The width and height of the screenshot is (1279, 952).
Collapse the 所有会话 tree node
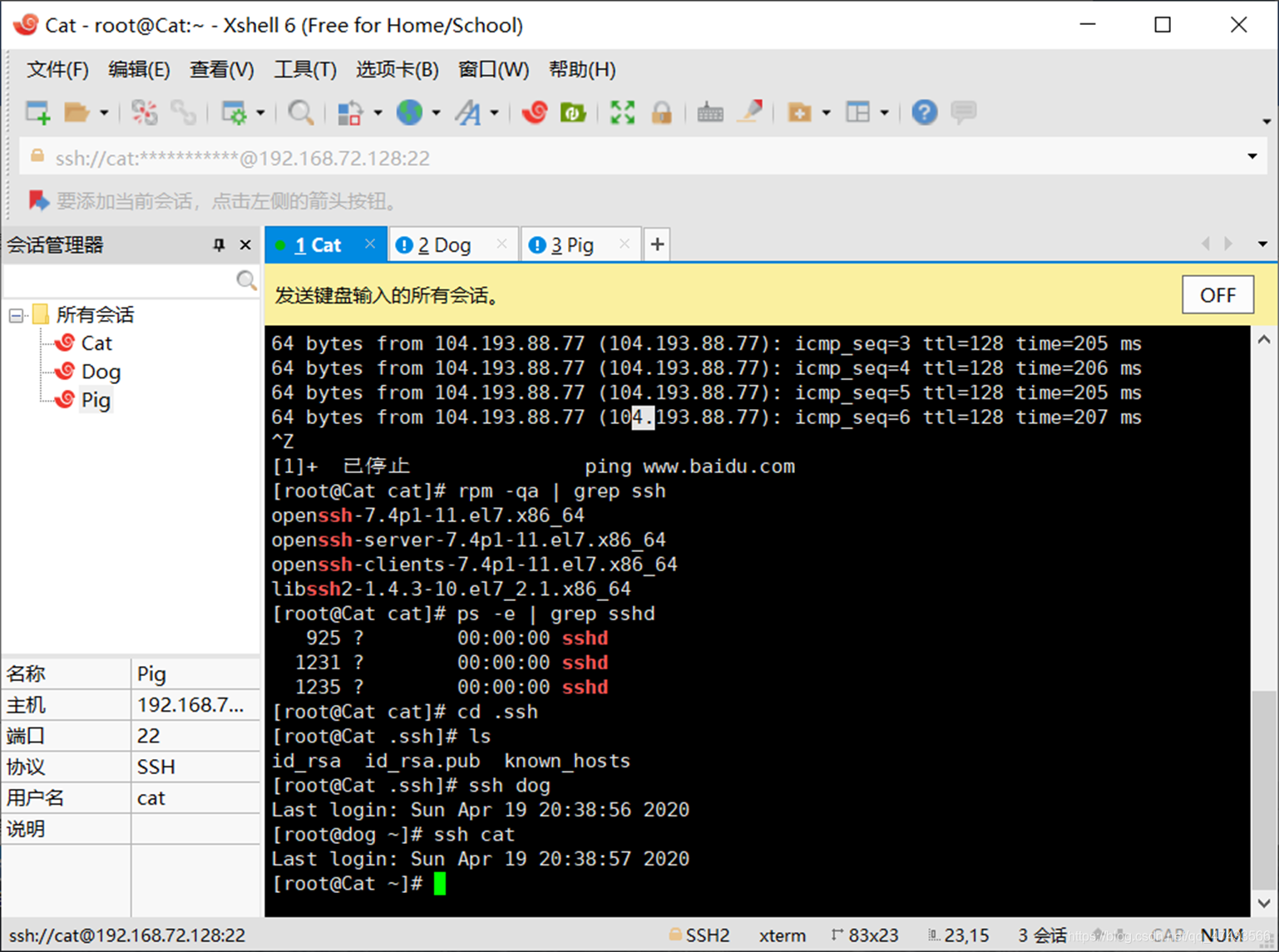point(16,315)
